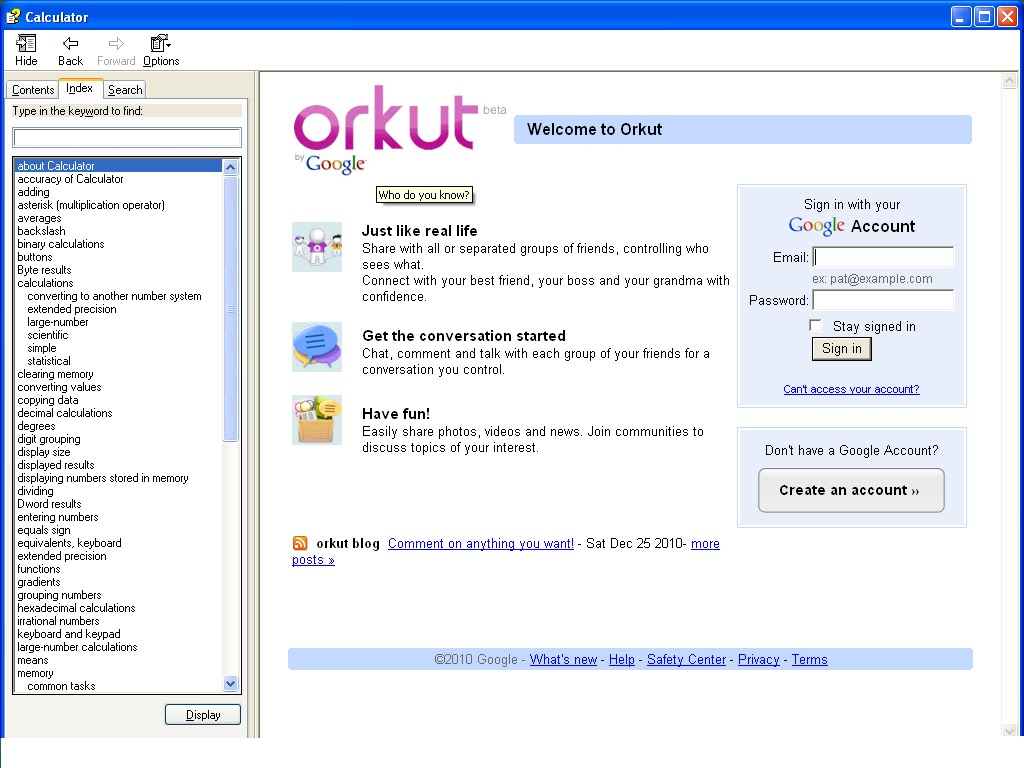Maximize the Calculator help window
This screenshot has height=768, width=1024.
tap(984, 16)
